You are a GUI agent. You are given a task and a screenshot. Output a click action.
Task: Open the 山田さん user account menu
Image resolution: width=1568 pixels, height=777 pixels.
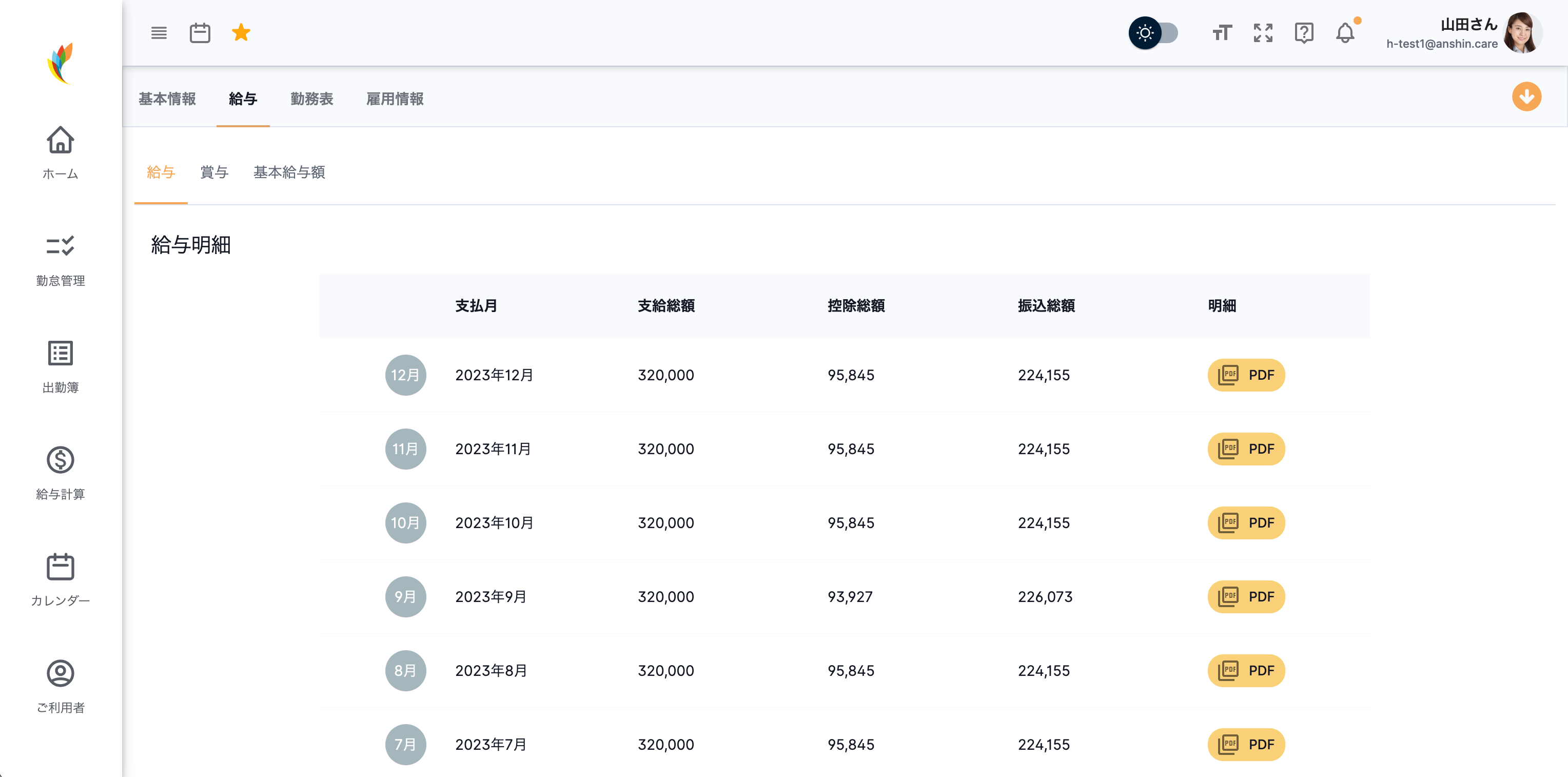pos(1468,25)
